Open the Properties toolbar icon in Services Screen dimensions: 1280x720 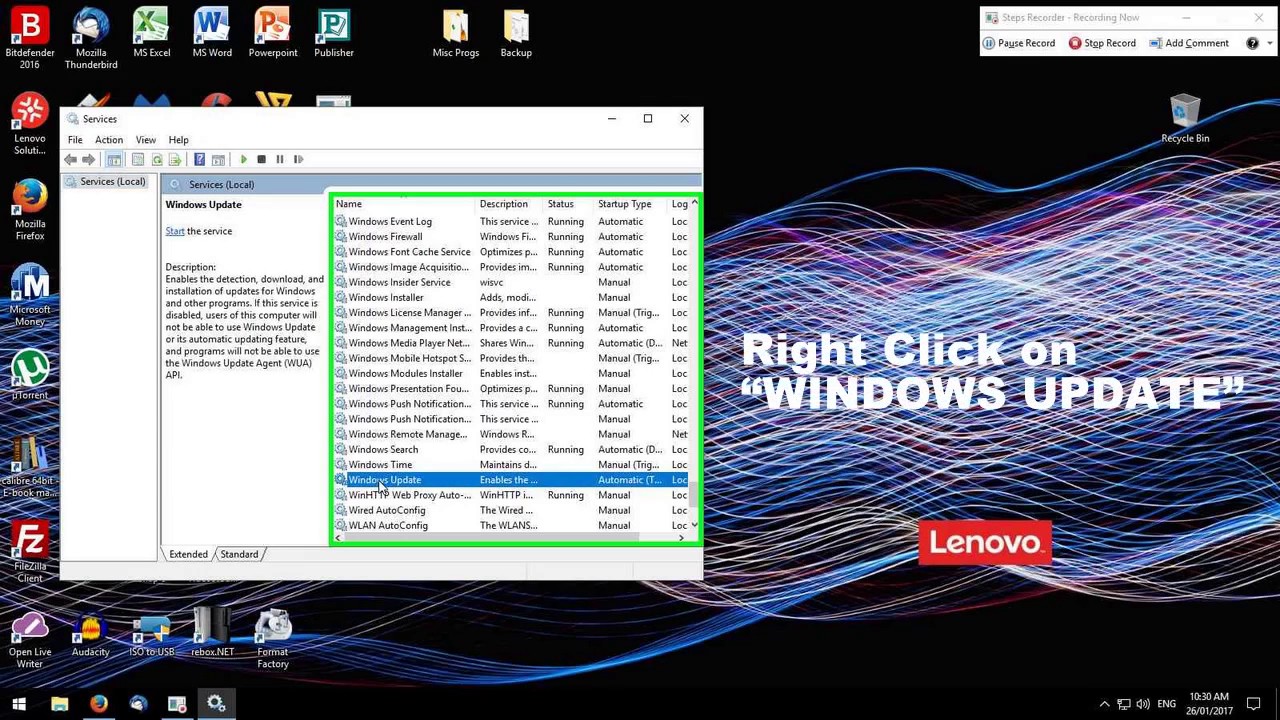138,159
